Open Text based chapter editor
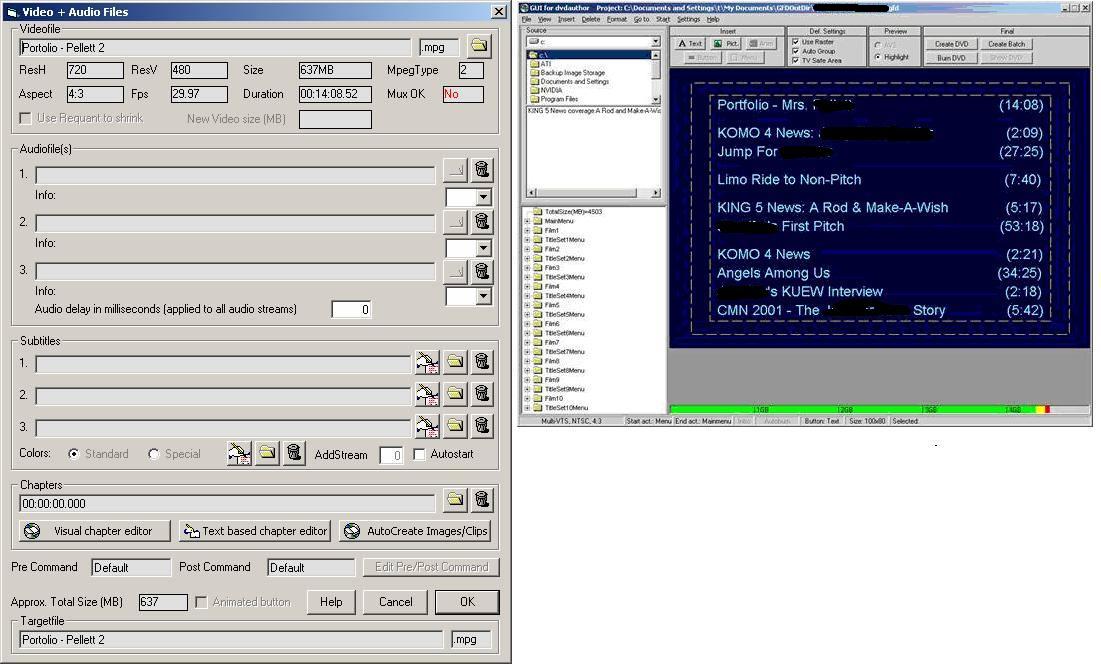This screenshot has width=1101, height=664. click(x=255, y=531)
